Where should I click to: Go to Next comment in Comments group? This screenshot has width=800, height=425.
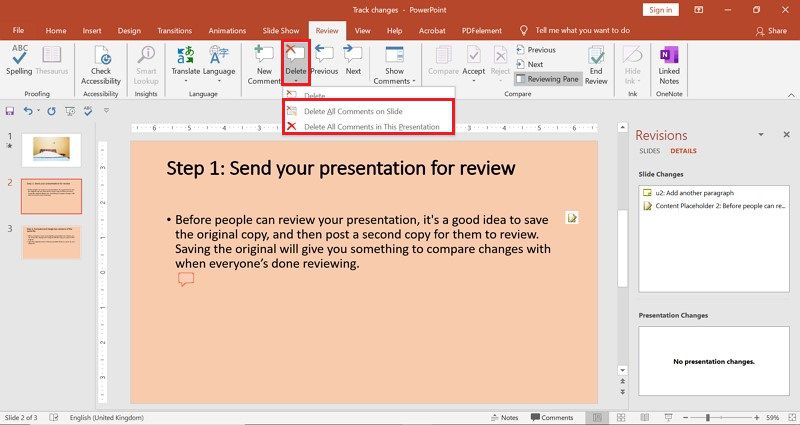coord(353,60)
